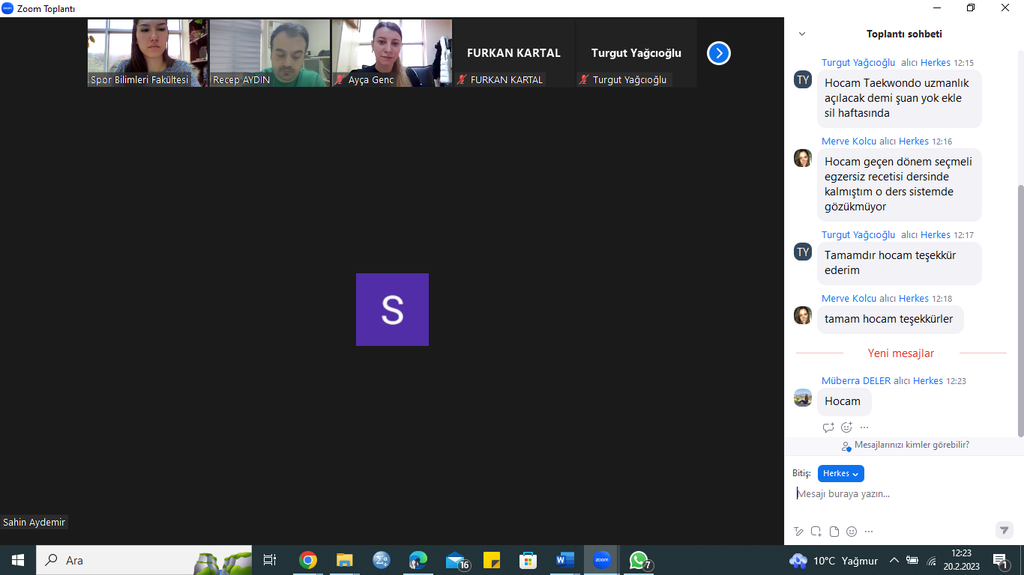The width and height of the screenshot is (1024, 575).
Task: Click the screenshot capture icon in chat
Action: pos(816,531)
